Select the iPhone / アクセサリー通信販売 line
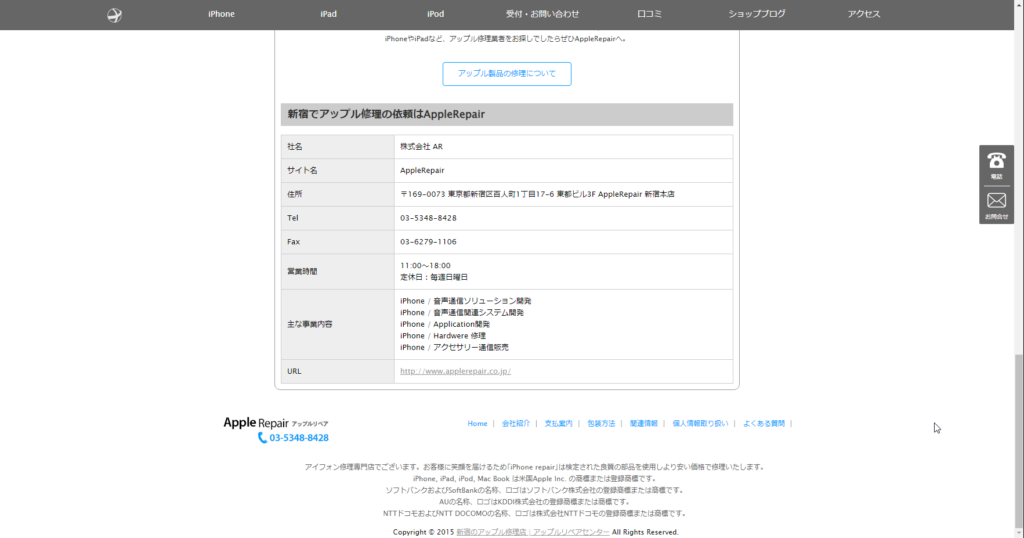The height and width of the screenshot is (538, 1024). [x=454, y=347]
